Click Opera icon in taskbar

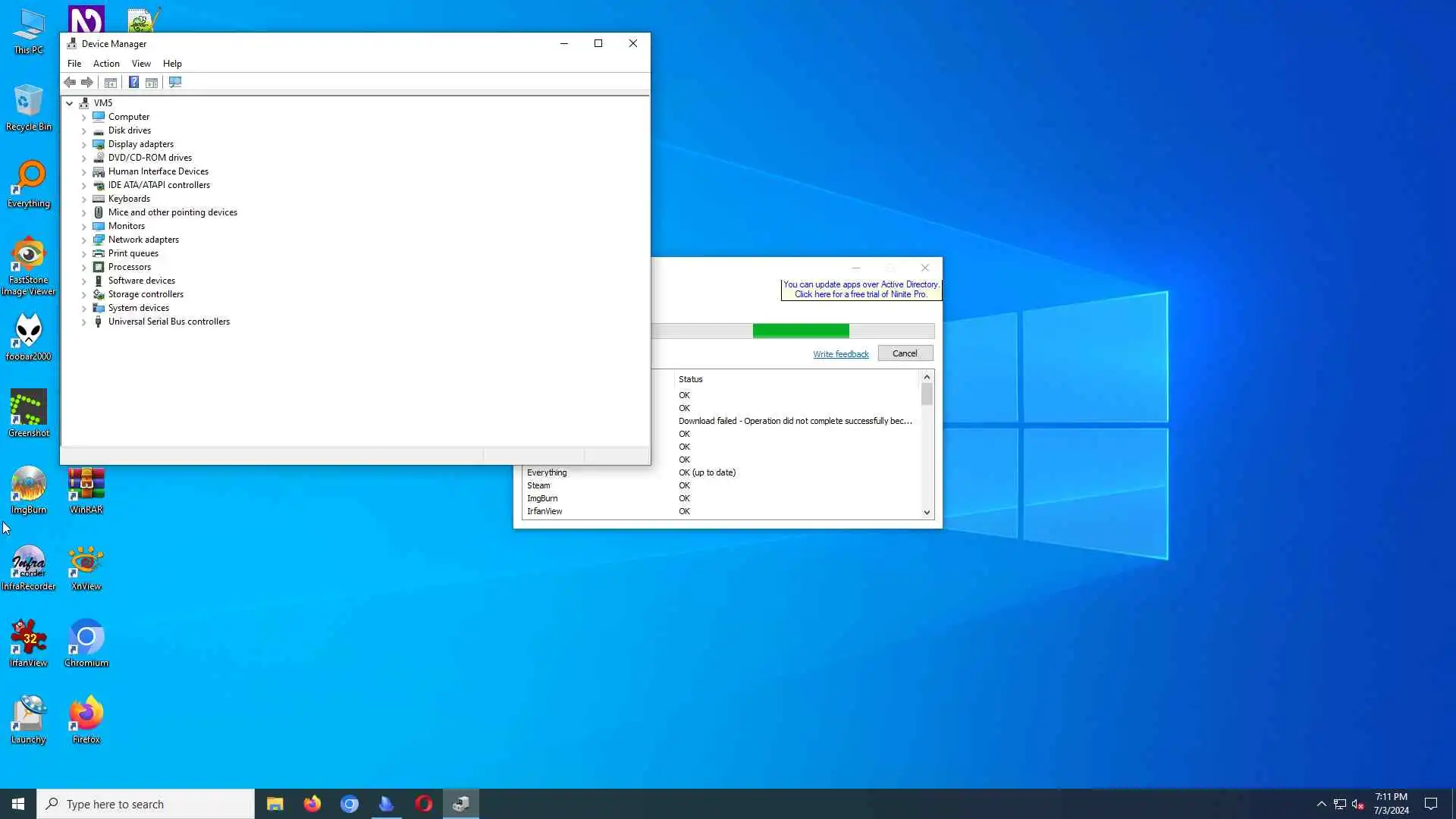(423, 804)
